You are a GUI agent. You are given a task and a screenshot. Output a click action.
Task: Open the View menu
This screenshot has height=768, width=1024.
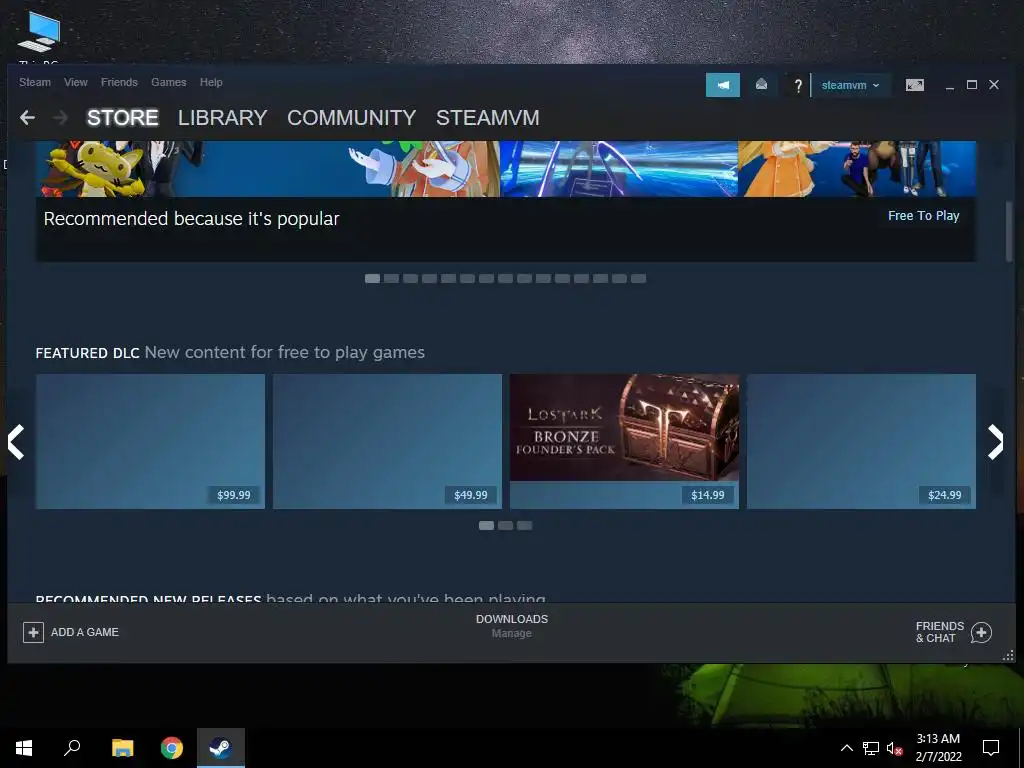click(76, 82)
